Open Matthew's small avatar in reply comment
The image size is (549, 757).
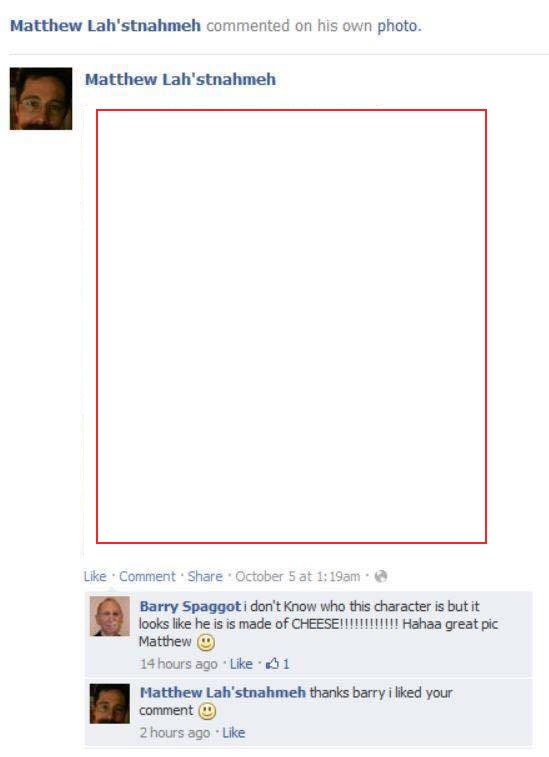(110, 703)
